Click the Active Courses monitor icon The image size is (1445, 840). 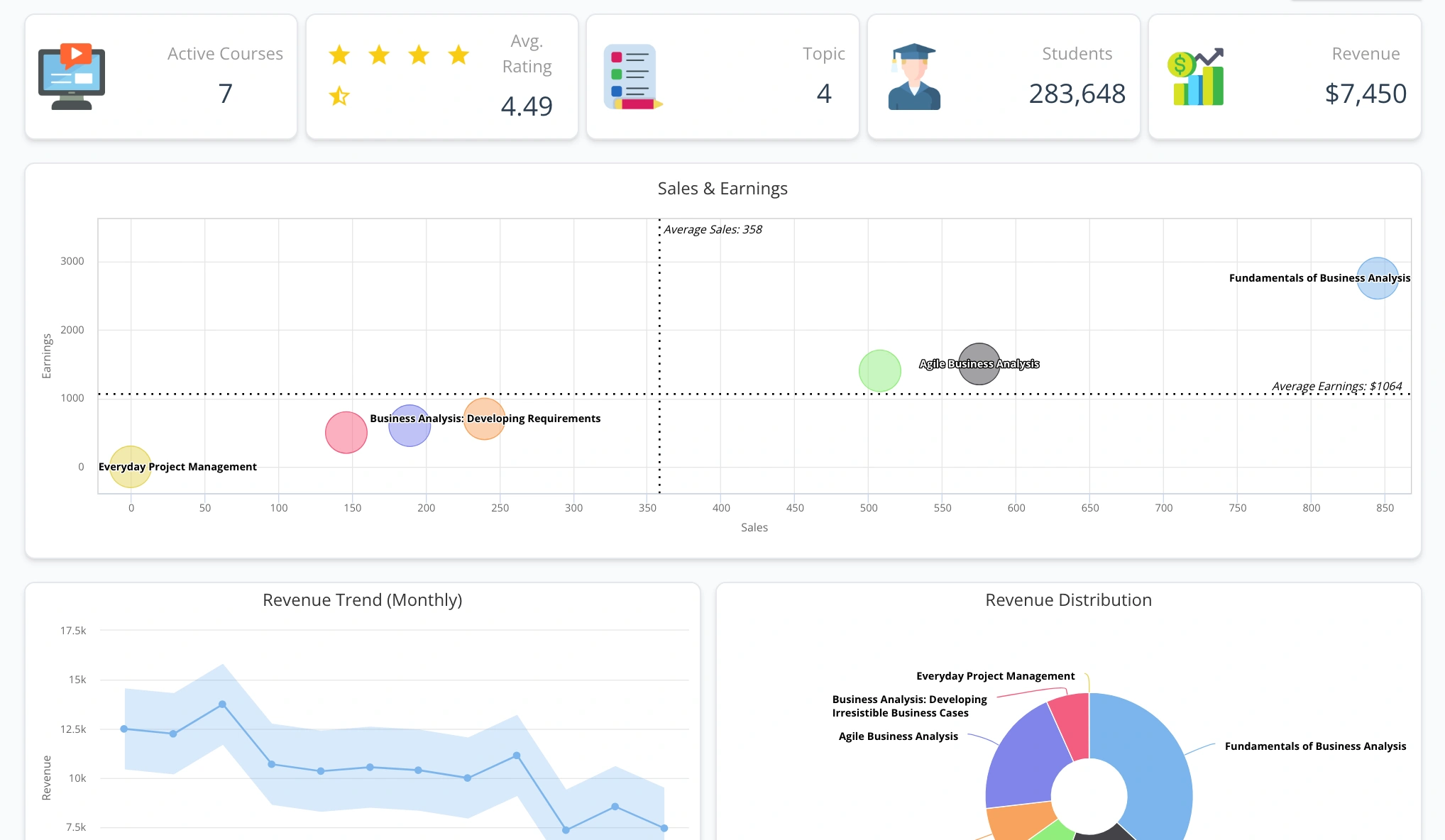click(72, 77)
